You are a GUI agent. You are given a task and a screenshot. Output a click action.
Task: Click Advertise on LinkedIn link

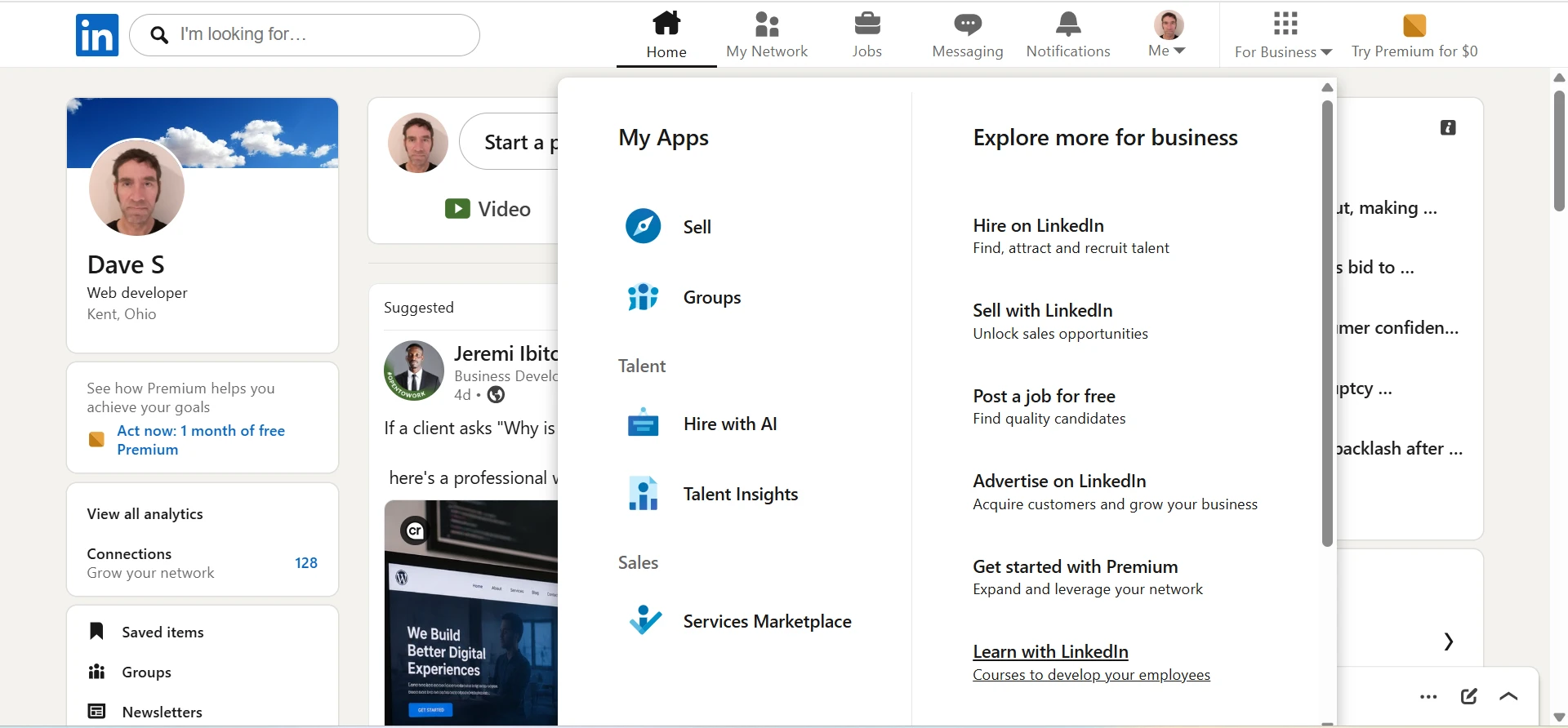[1059, 481]
